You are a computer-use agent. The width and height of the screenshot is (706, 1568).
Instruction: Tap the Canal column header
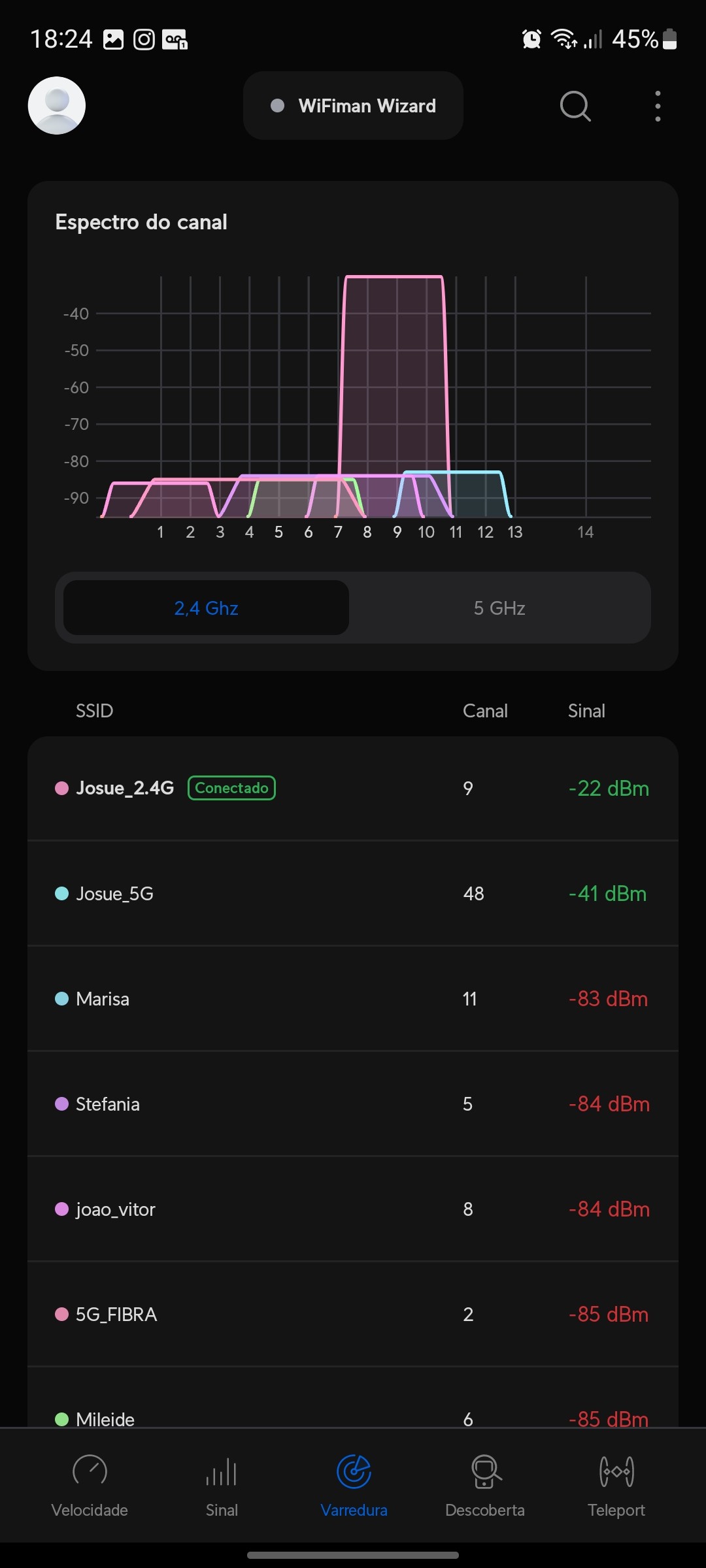click(485, 711)
